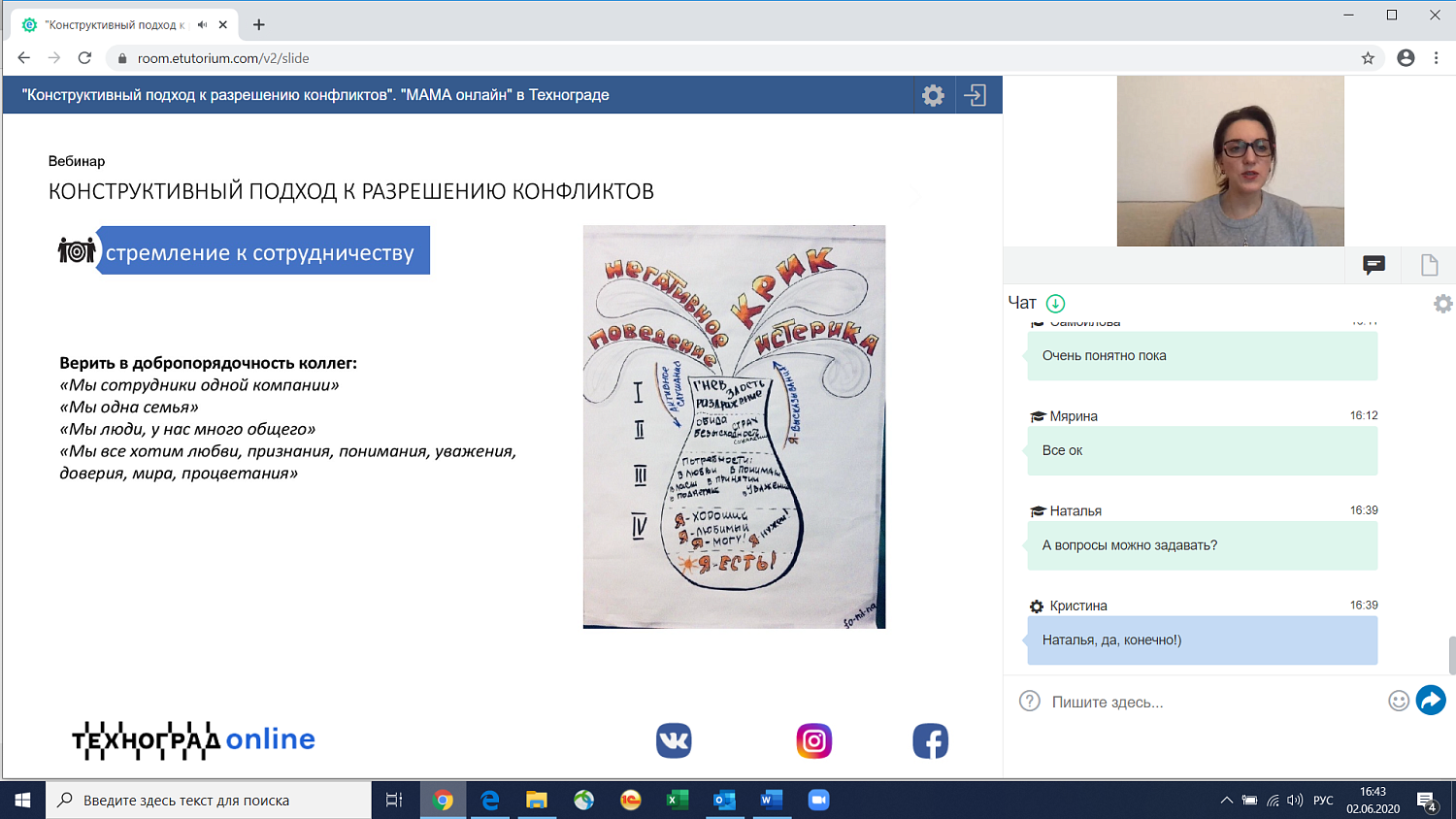1456x819 pixels.
Task: Open volume control in system tray
Action: coord(1295,801)
